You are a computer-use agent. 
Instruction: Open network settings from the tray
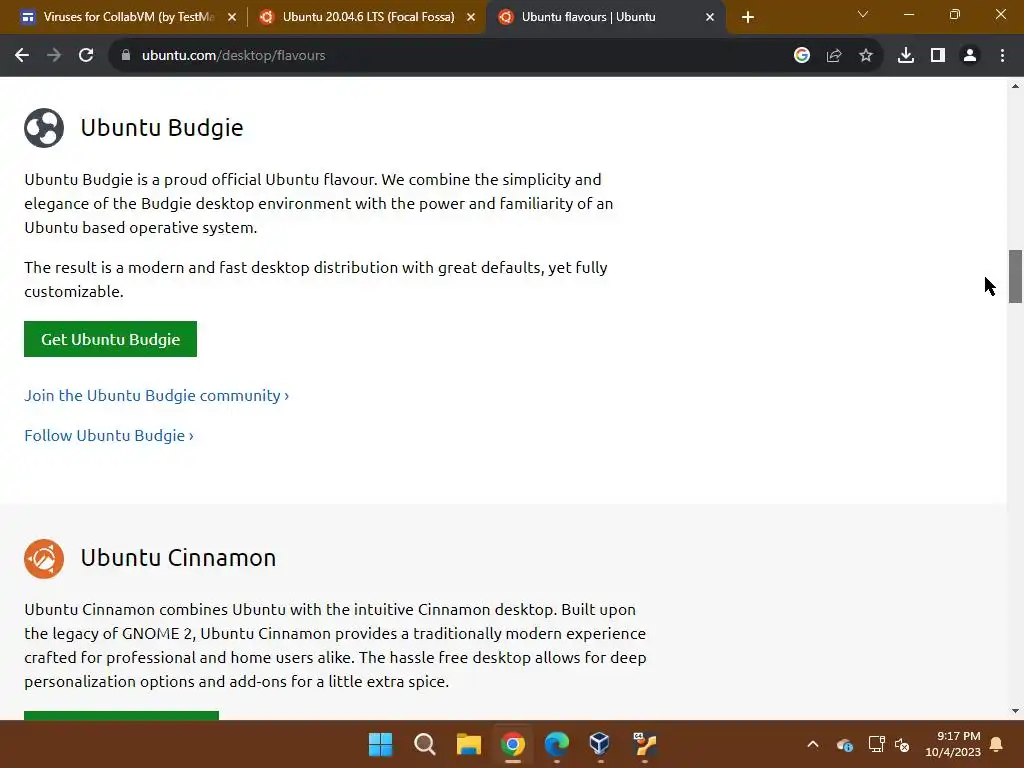point(876,744)
